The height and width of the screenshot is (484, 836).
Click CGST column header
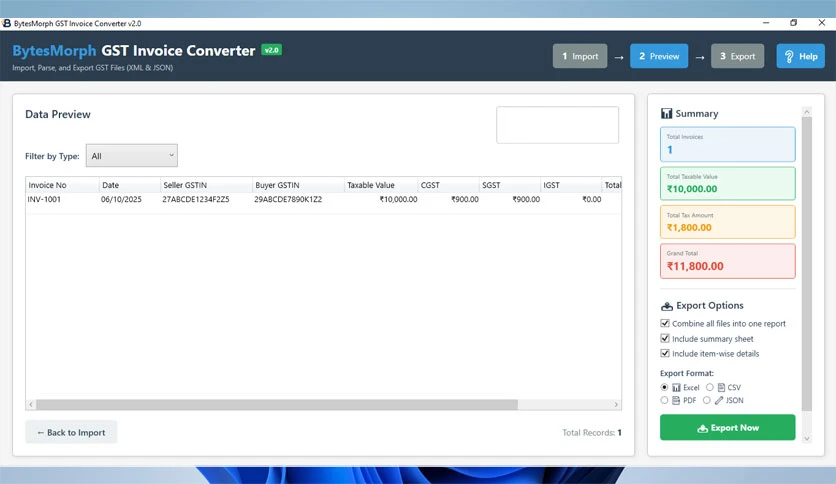point(448,185)
